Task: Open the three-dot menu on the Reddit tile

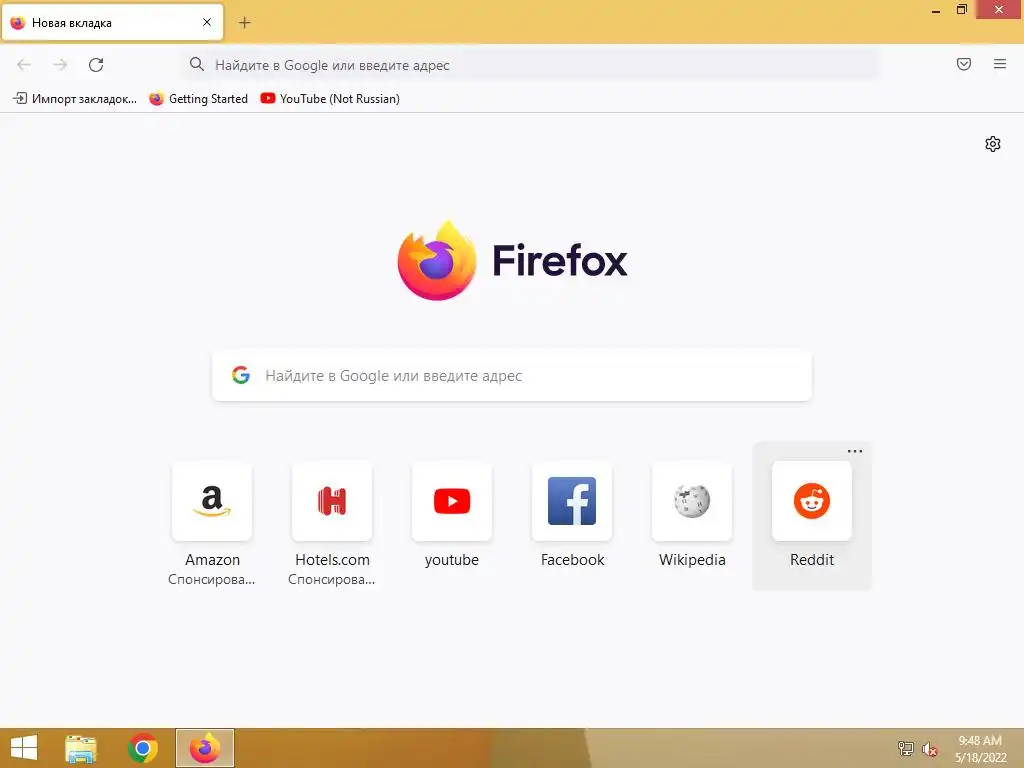Action: tap(855, 451)
